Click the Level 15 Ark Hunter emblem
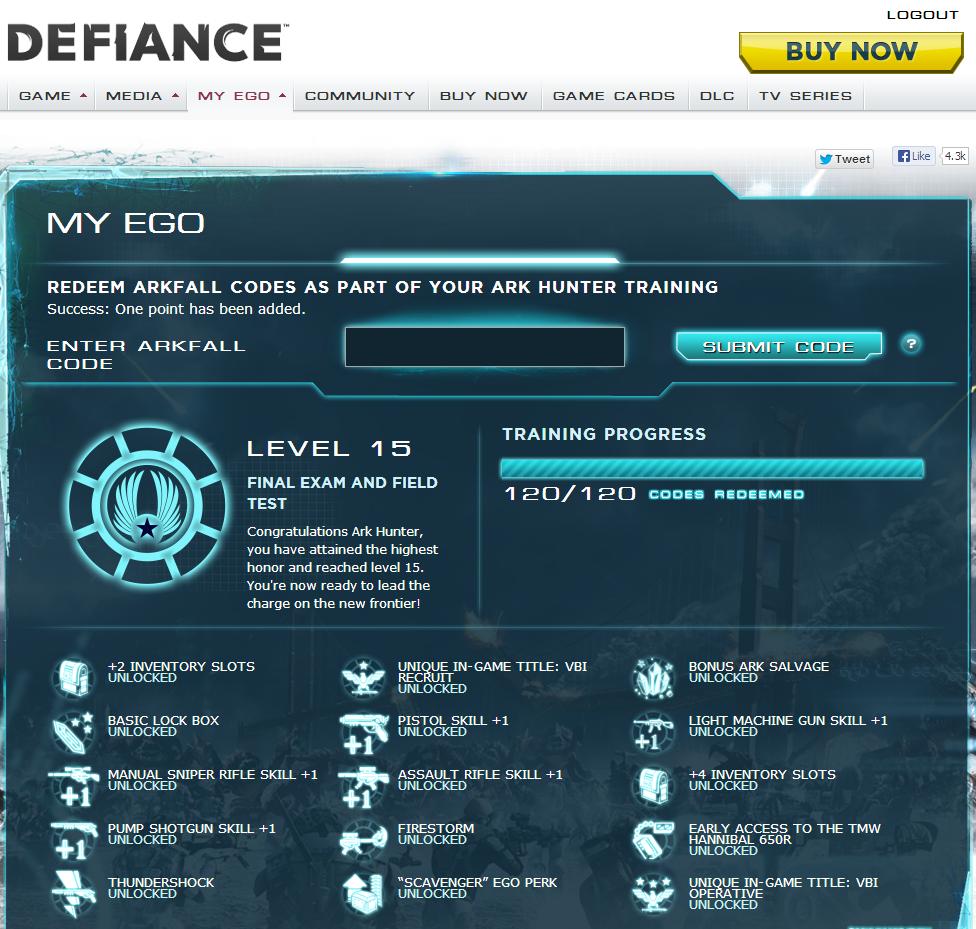 147,506
